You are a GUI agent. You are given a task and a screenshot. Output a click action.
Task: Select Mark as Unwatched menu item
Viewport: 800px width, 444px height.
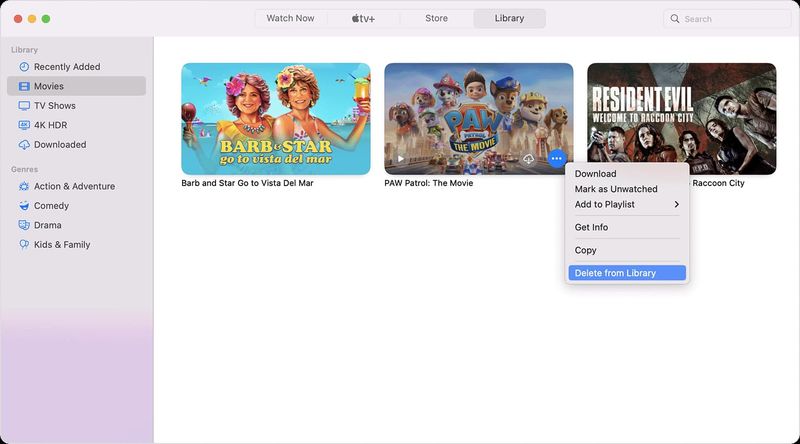coord(627,189)
